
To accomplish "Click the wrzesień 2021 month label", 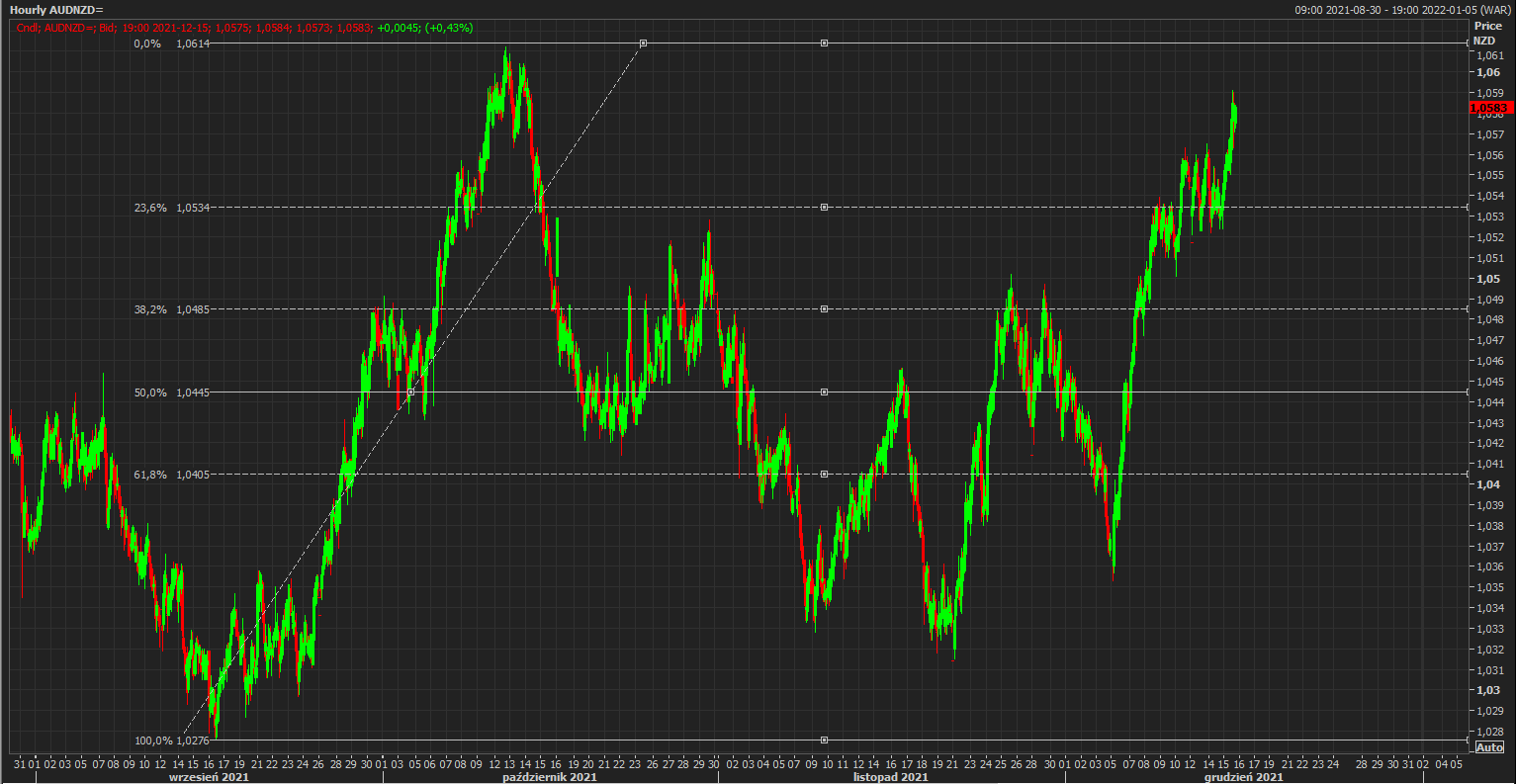I will click(x=209, y=777).
